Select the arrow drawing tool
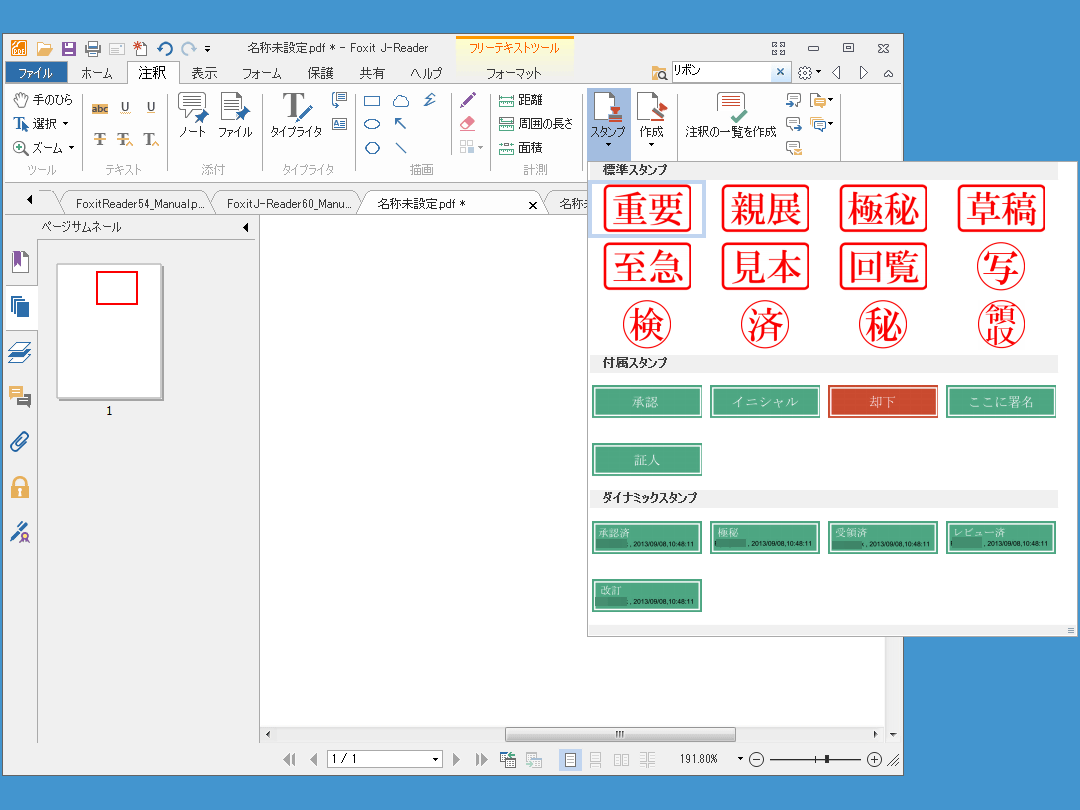 401,124
